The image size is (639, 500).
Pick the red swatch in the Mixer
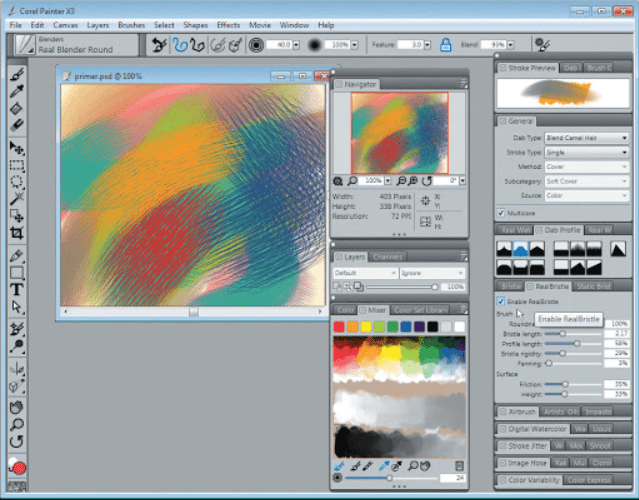(339, 327)
